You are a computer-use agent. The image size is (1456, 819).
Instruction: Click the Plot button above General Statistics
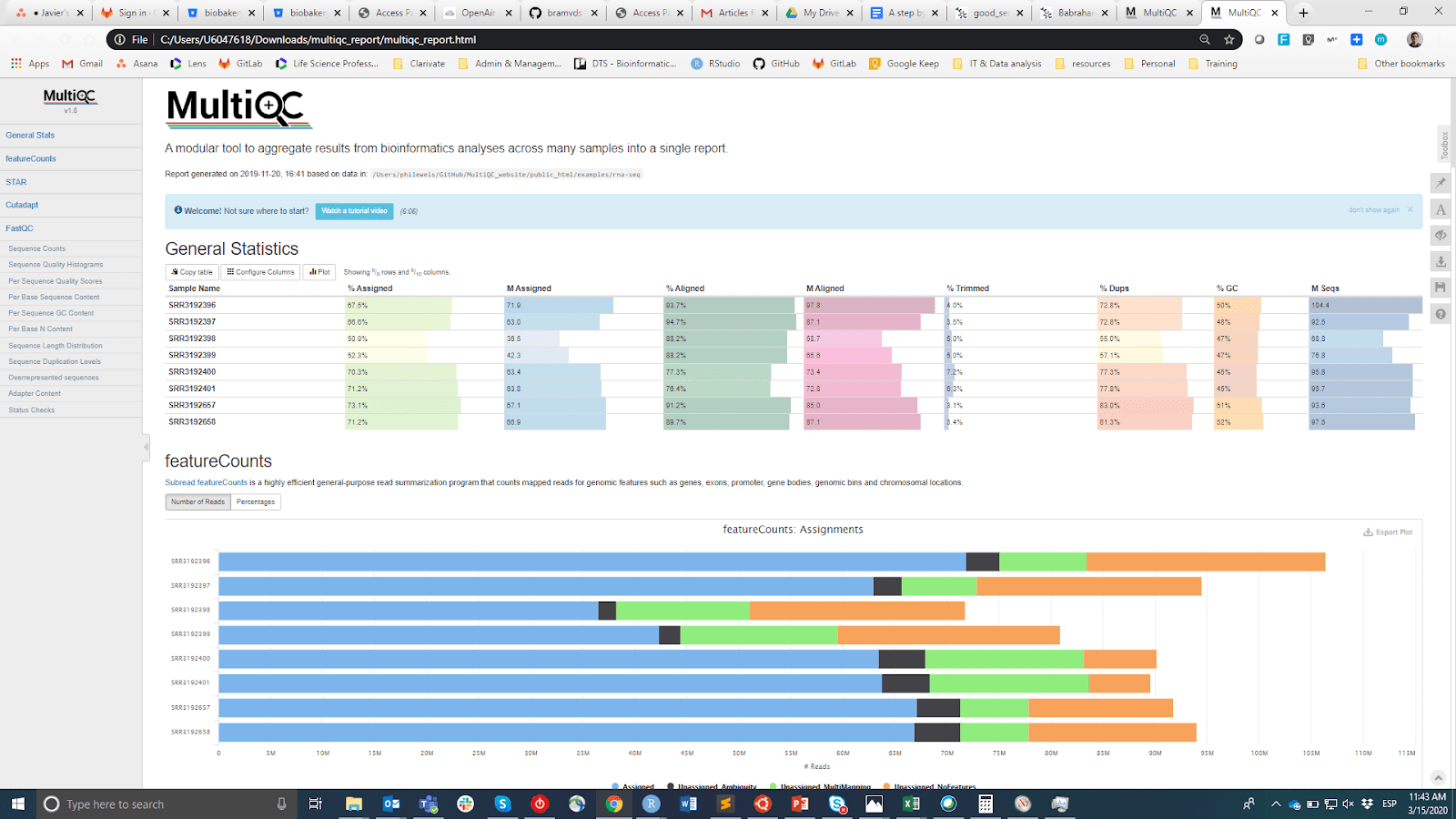(318, 271)
